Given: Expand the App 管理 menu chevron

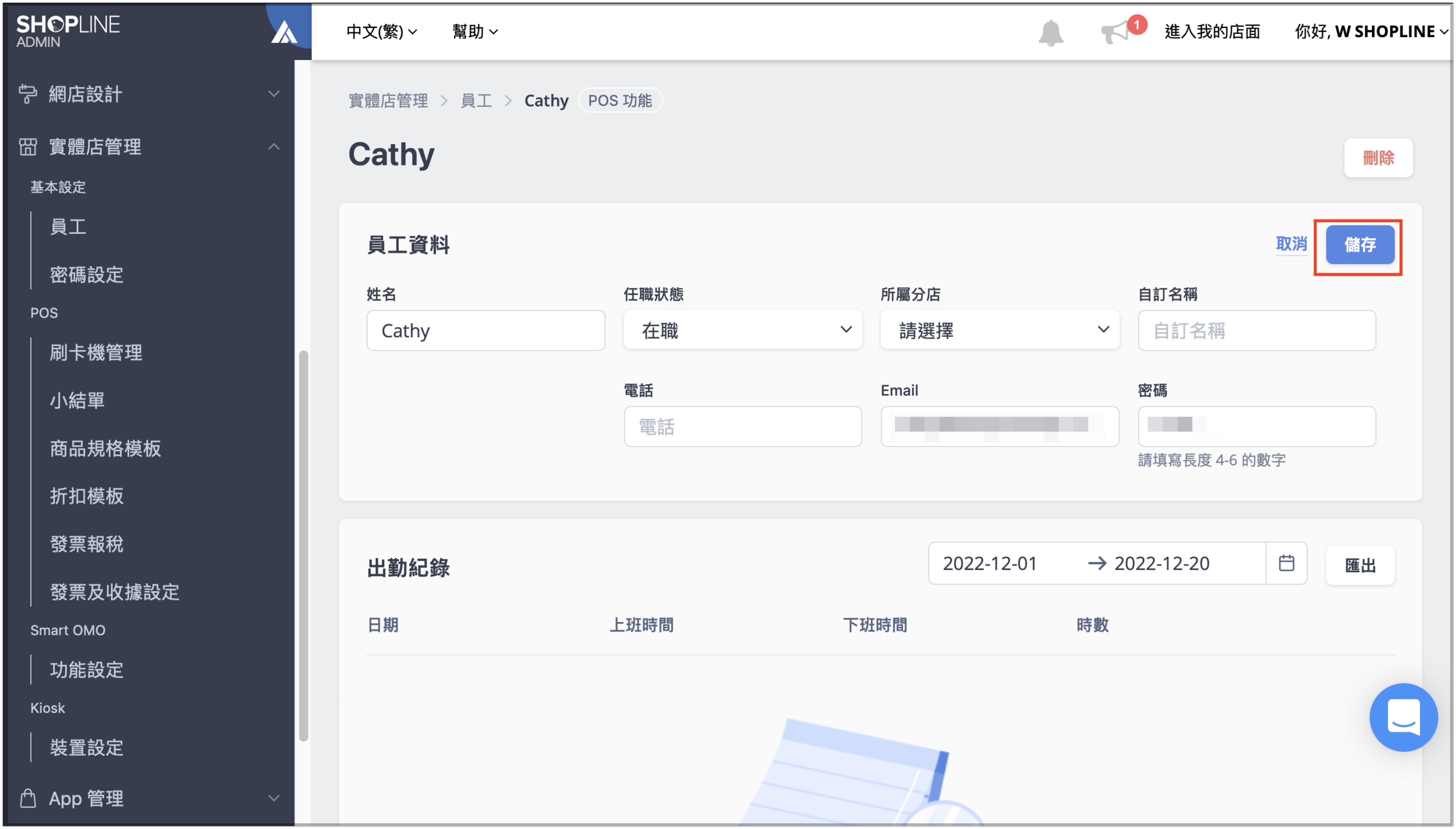Looking at the screenshot, I should click(x=274, y=798).
